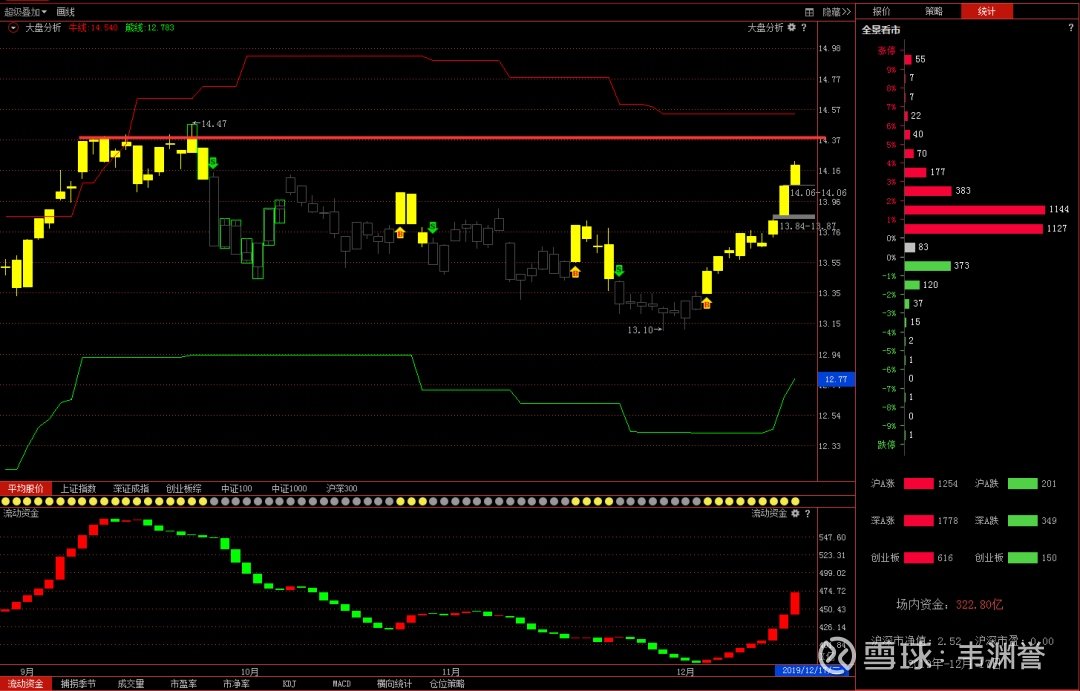The image size is (1080, 691).
Task: Open 大盘分析 indicator settings gear
Action: click(792, 28)
